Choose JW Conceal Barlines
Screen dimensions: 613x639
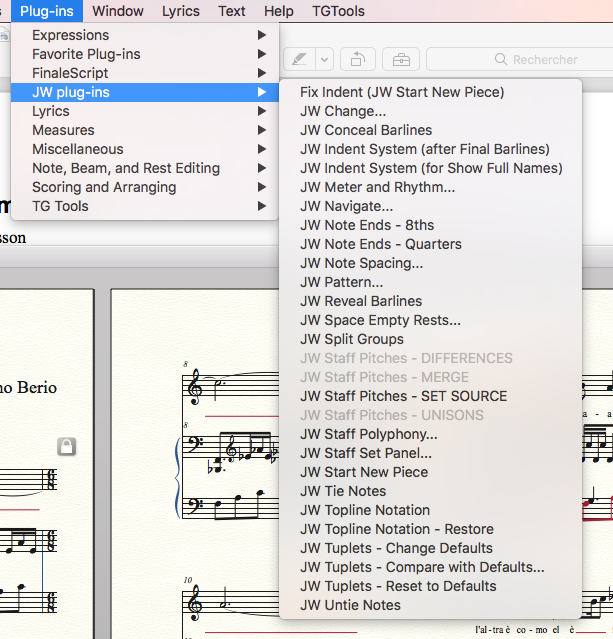tap(366, 130)
